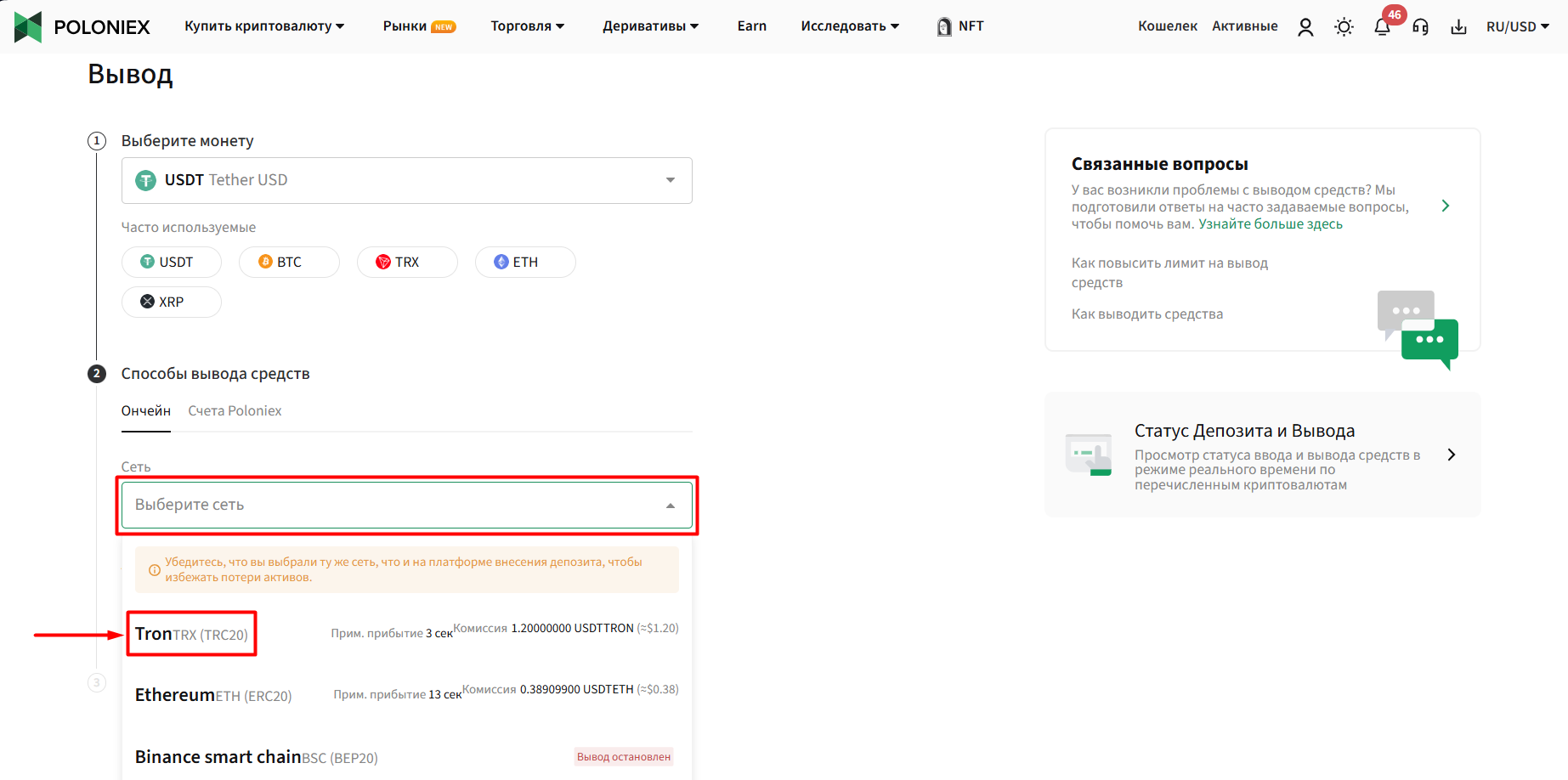The image size is (1568, 780).
Task: Click the deposit status illustration icon
Action: tap(1089, 455)
